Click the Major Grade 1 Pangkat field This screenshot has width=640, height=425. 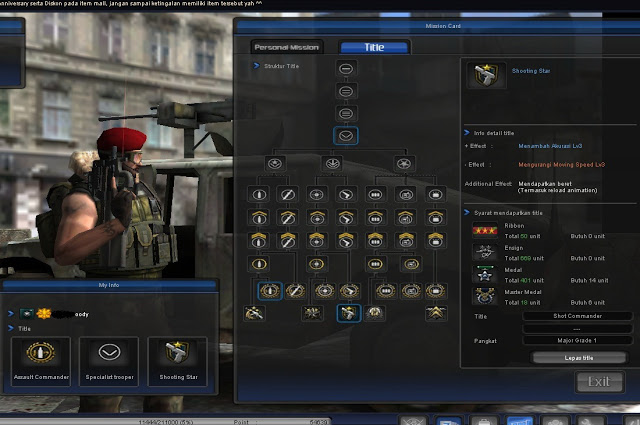(578, 340)
